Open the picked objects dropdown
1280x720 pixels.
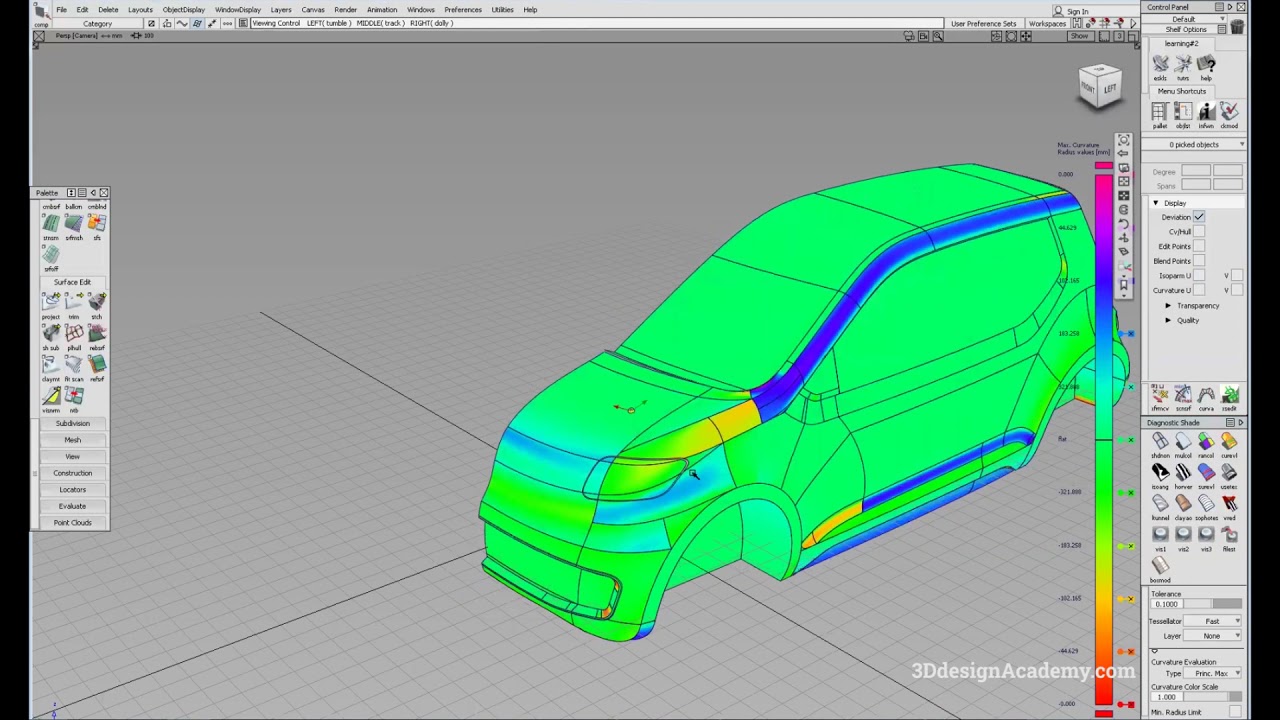coord(1194,145)
